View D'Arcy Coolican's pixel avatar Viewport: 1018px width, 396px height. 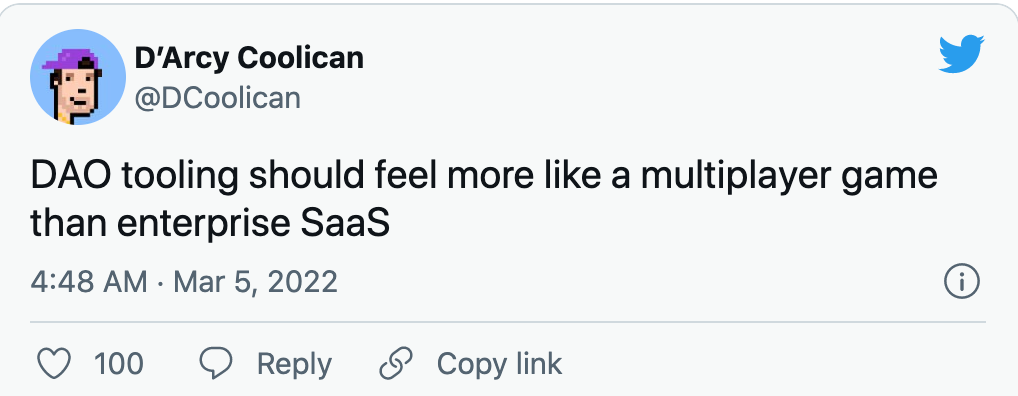(x=78, y=77)
